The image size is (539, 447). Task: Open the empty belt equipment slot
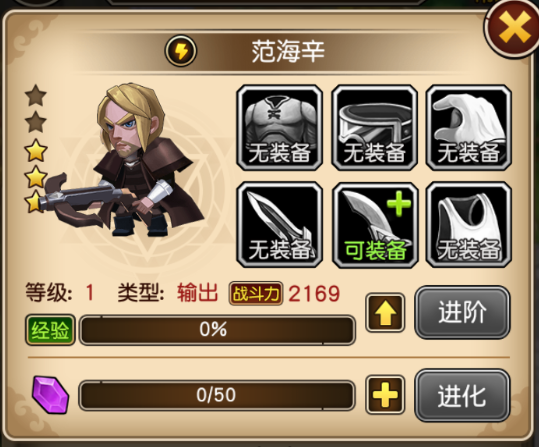point(374,128)
